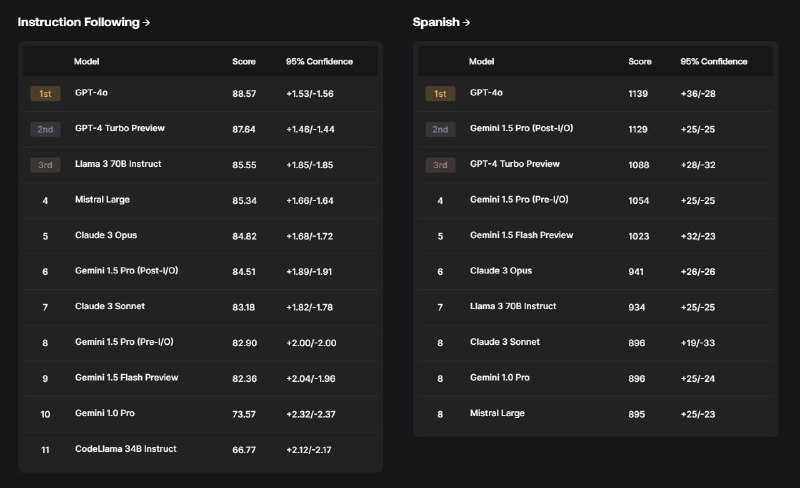Select Claude 3 Opus in Instruction Following table
The image size is (800, 488).
point(106,236)
